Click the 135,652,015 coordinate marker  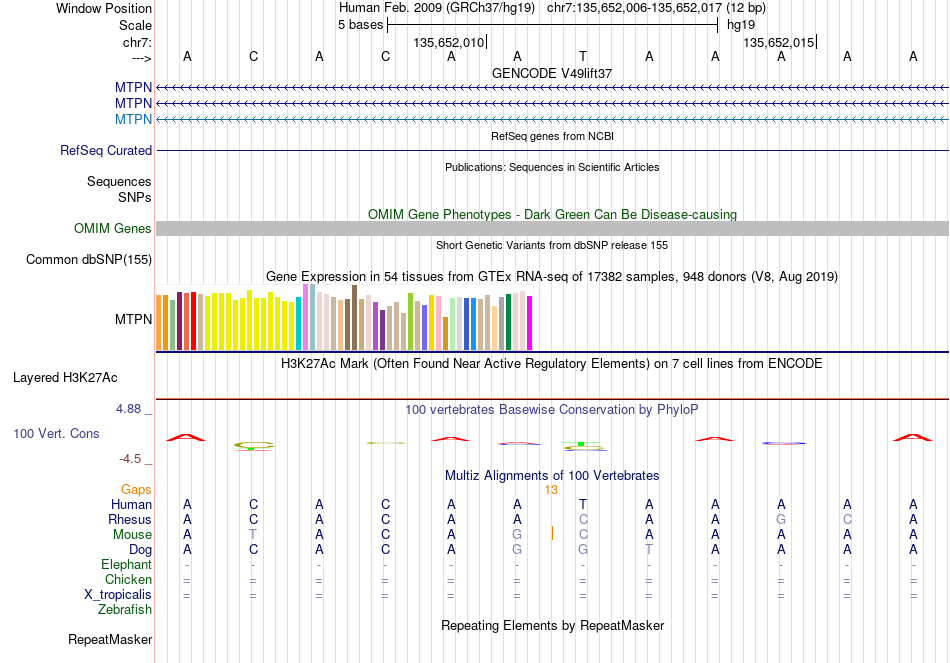pyautogui.click(x=779, y=42)
